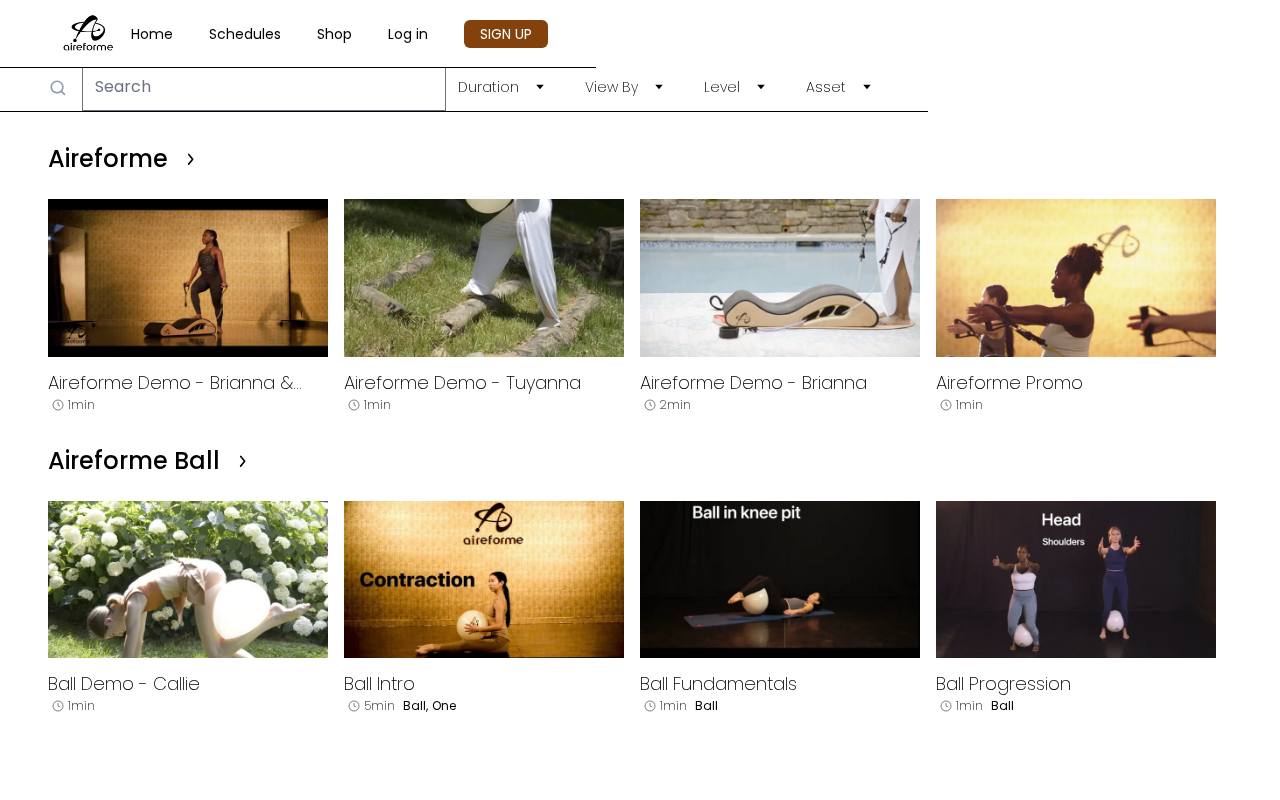
Task: Play the Aireforme Promo video thumbnail
Action: tap(1076, 278)
